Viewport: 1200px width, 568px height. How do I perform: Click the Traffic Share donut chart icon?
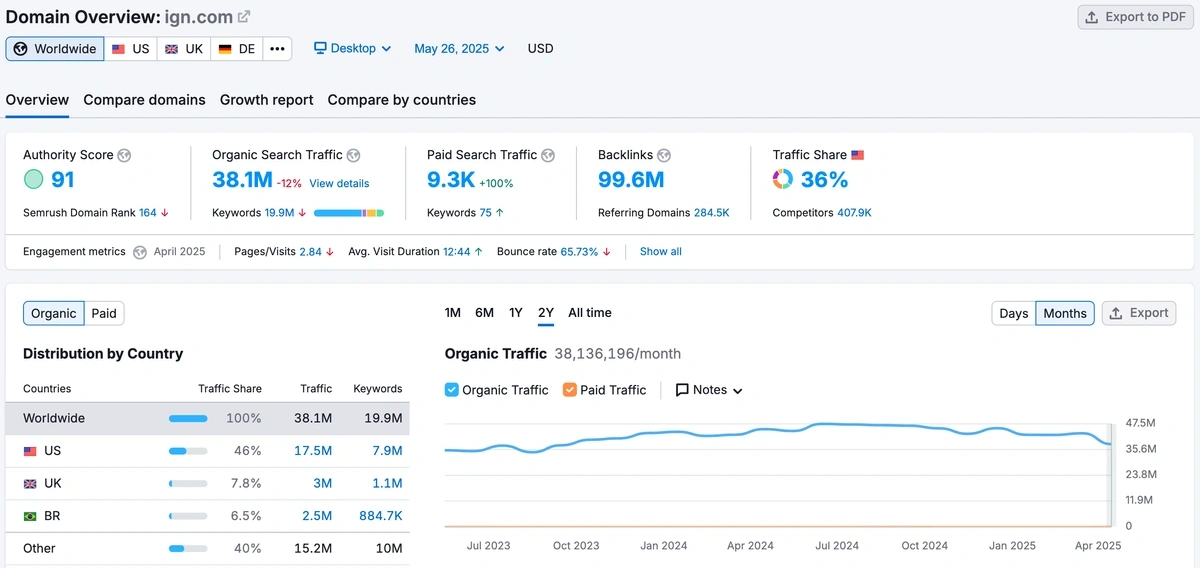click(783, 180)
